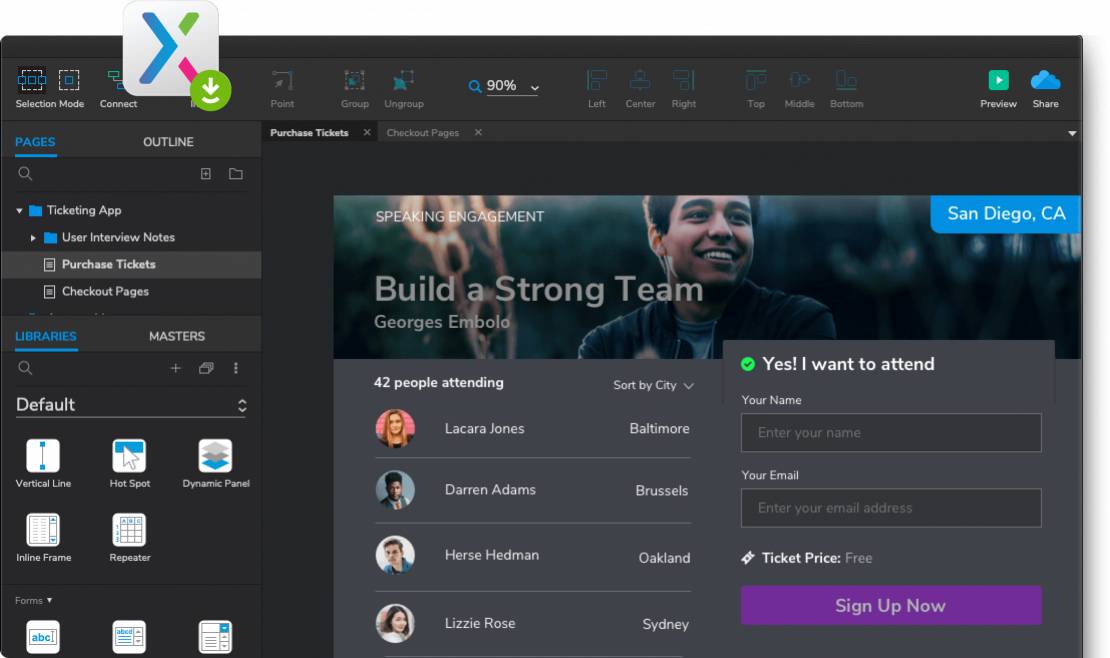Expand the User Interview Notes folder
The image size is (1110, 658).
(33, 238)
